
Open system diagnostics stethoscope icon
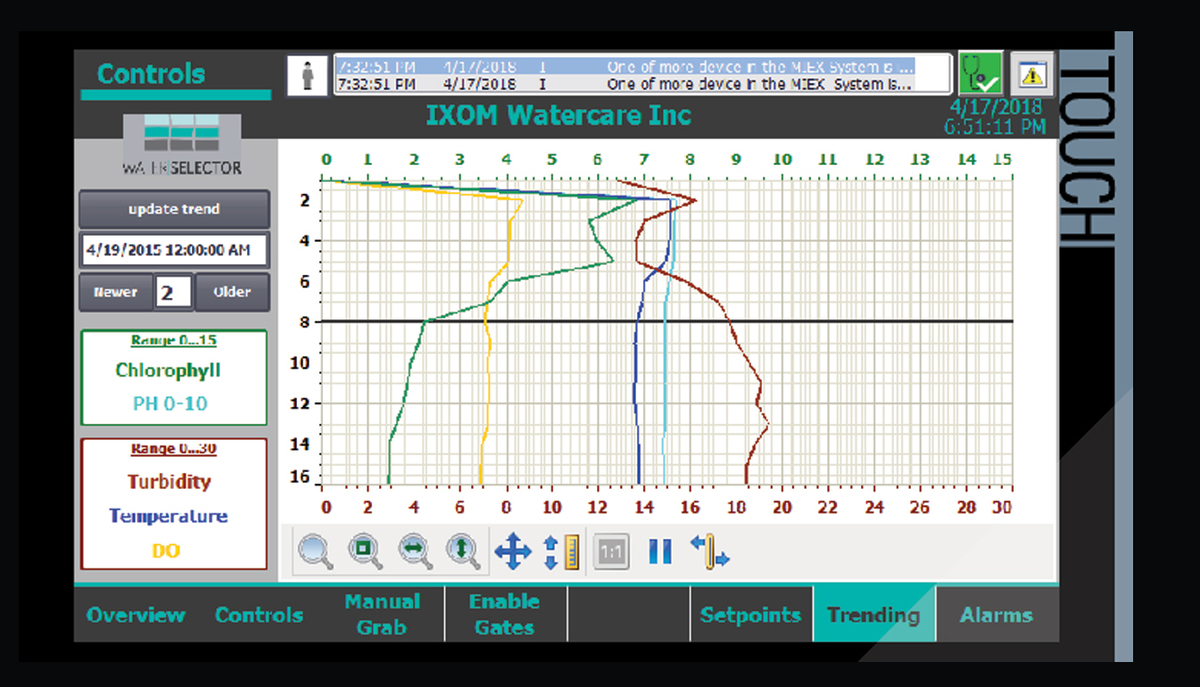pos(980,73)
